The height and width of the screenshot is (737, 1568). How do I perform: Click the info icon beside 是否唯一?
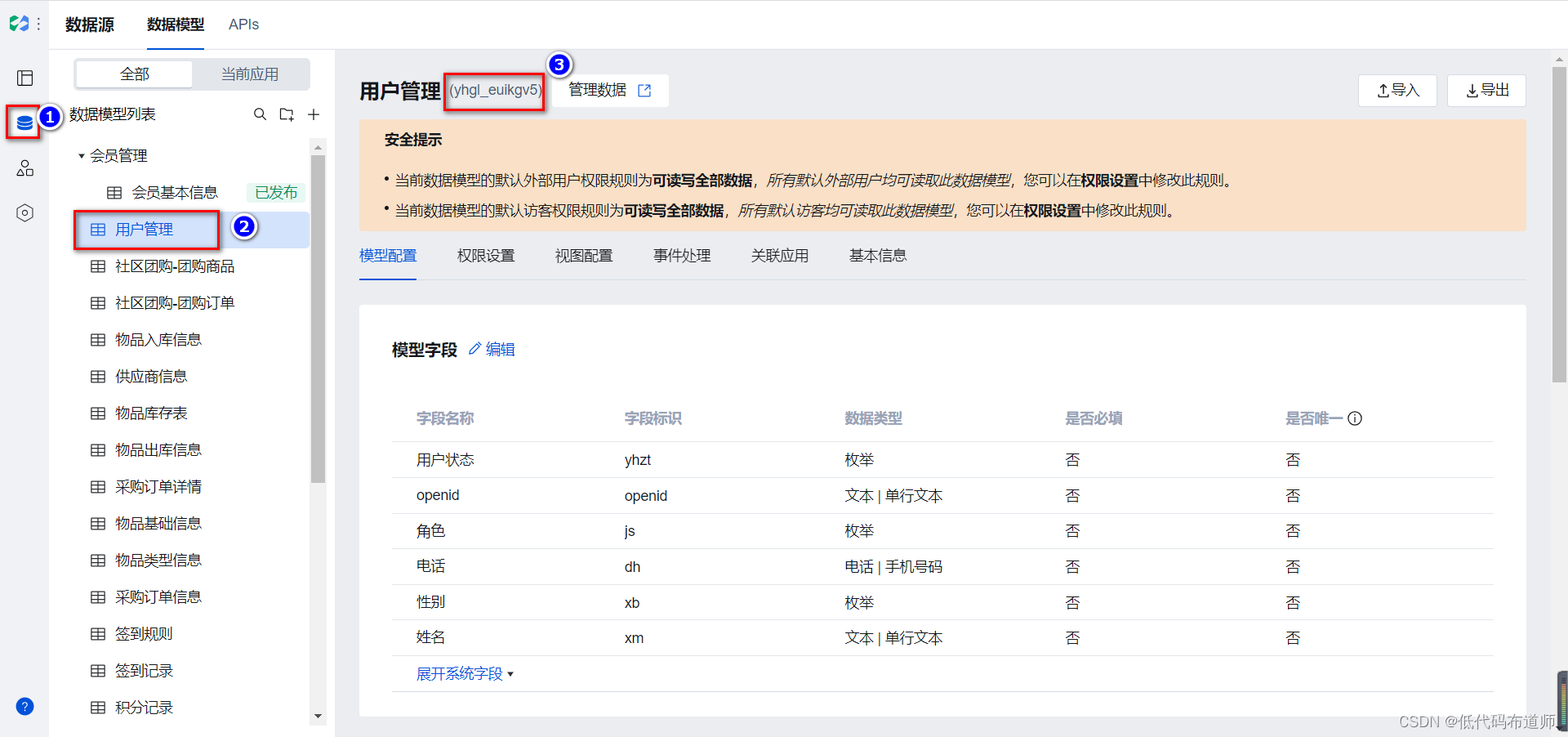pyautogui.click(x=1355, y=418)
